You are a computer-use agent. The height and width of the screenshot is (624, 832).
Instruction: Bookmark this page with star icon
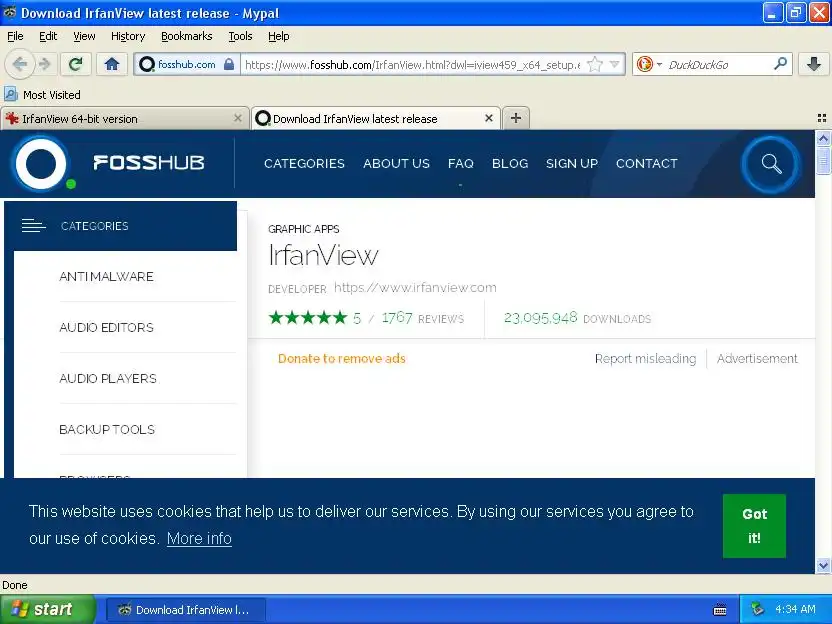pos(595,65)
